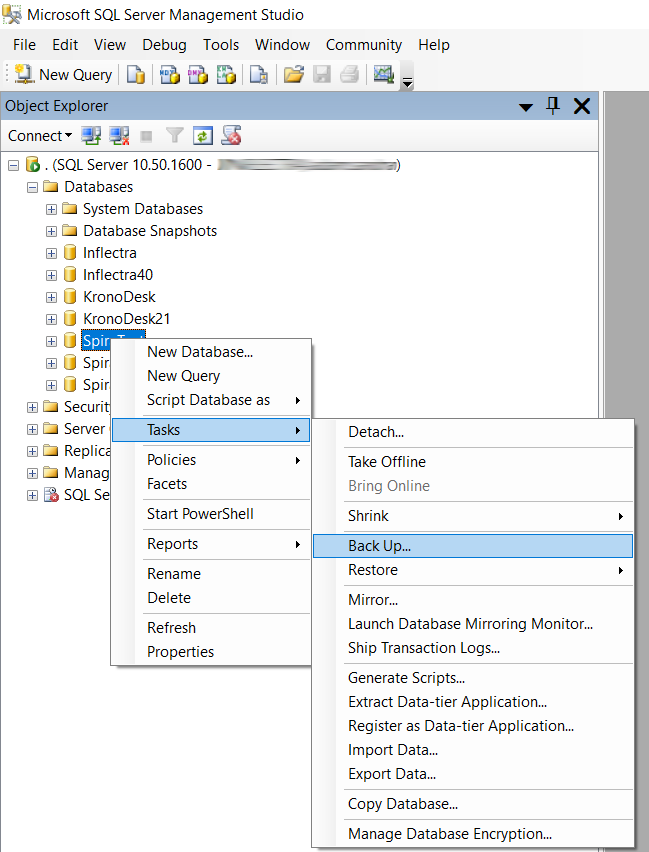Click the Connect Object Explorer icon

click(92, 136)
